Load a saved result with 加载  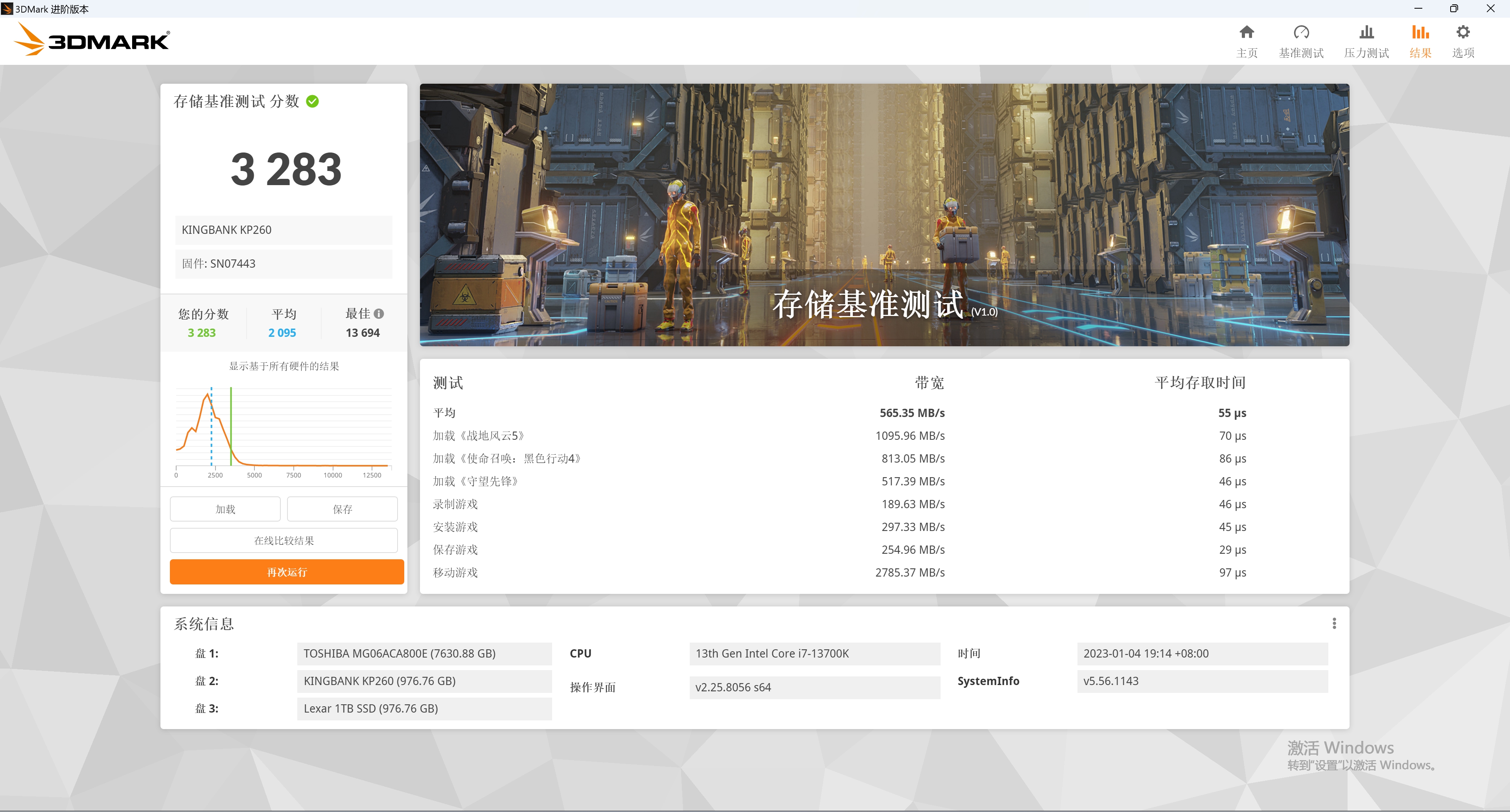click(x=225, y=509)
